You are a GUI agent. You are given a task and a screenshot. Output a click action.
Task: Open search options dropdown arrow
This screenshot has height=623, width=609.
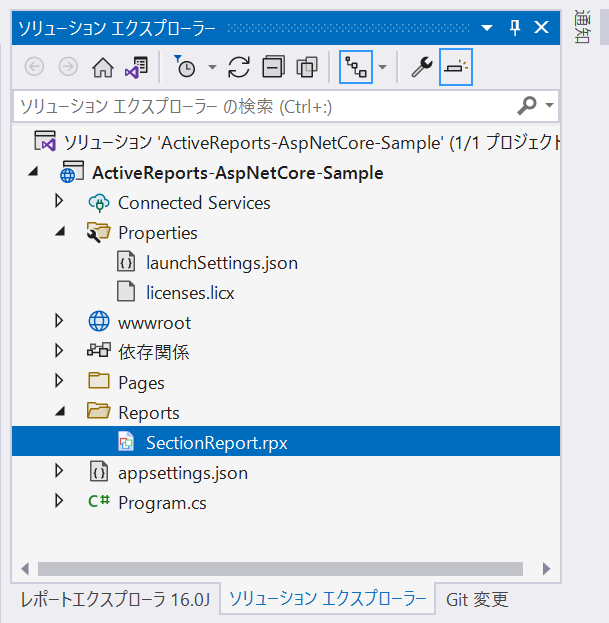[x=549, y=105]
